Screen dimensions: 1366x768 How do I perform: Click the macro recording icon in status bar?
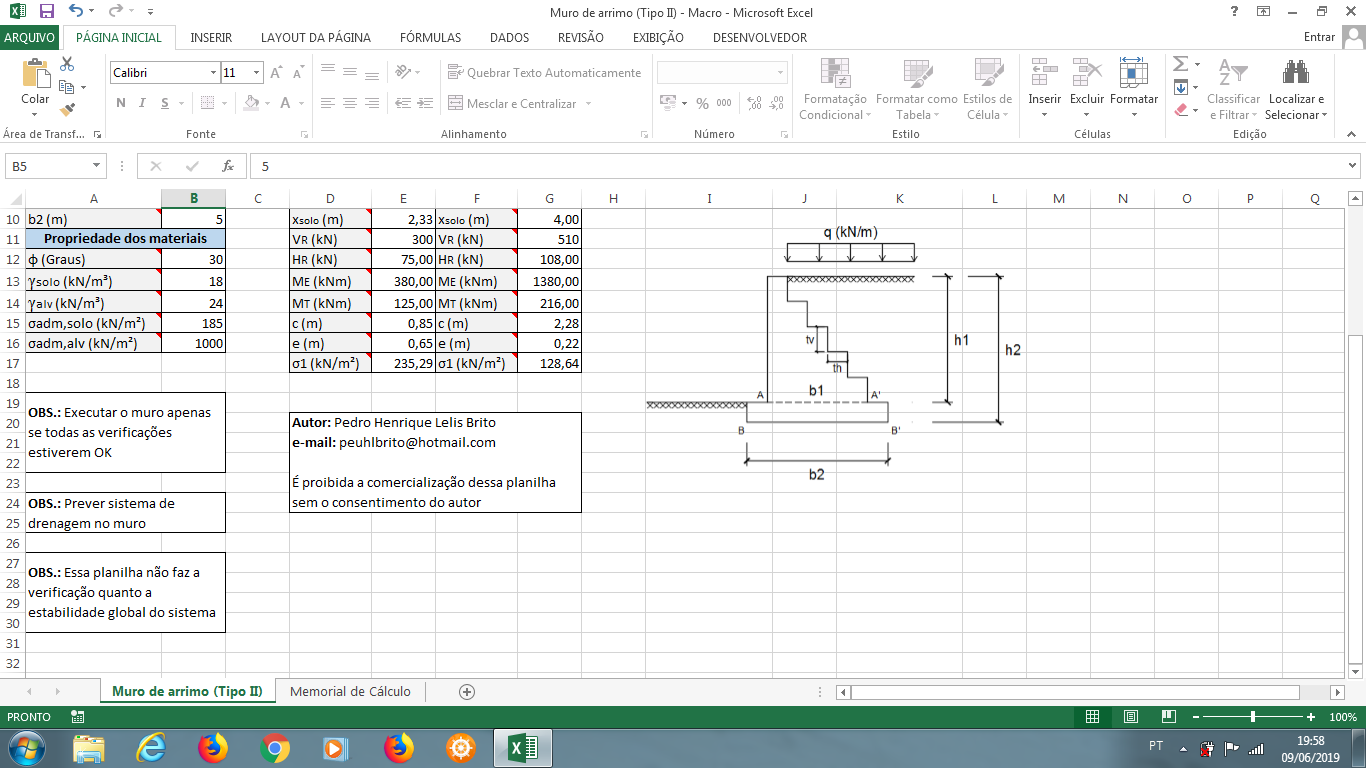point(78,717)
